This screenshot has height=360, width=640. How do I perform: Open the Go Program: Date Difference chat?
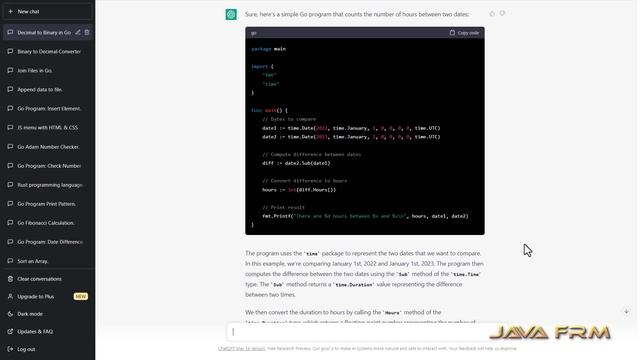(x=47, y=242)
